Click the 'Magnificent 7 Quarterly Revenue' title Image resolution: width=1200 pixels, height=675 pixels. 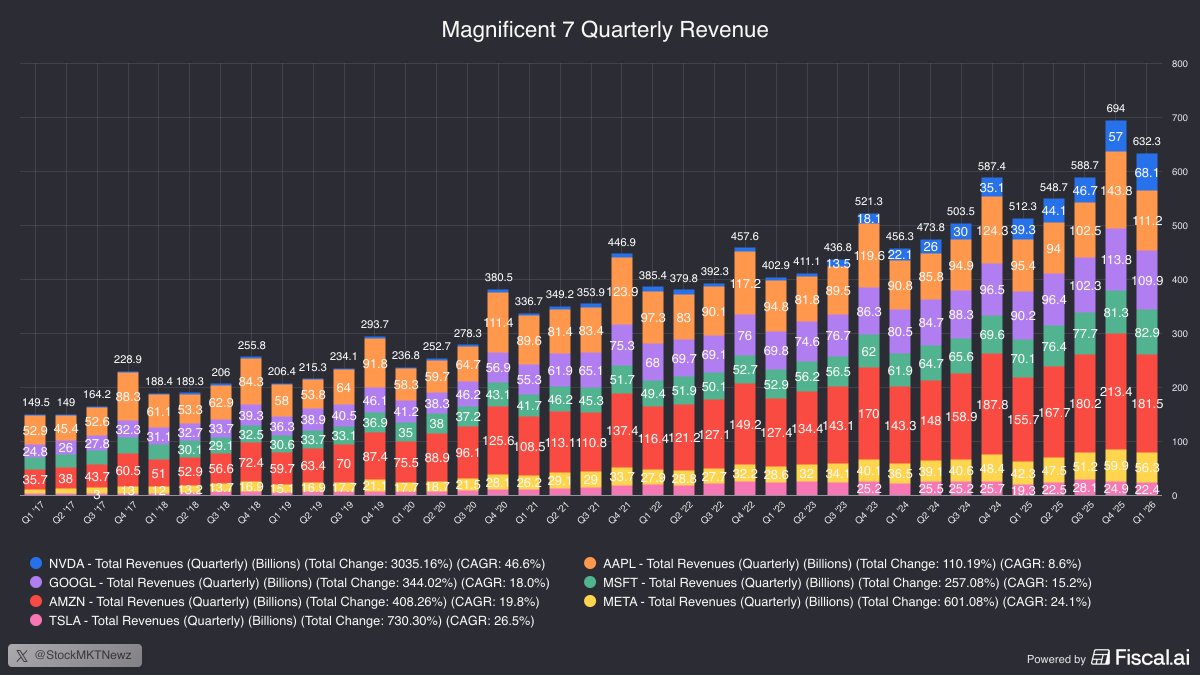pos(605,30)
